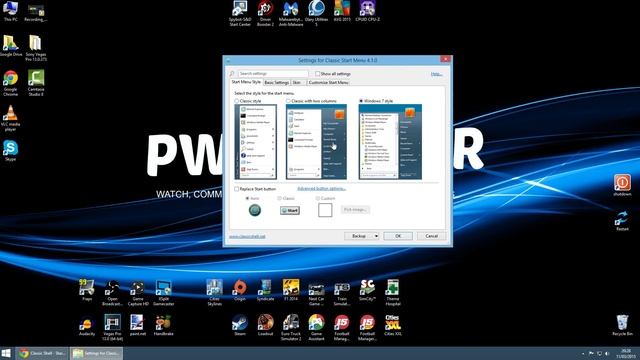Select the XSplit Gamecaster icon

click(163, 293)
